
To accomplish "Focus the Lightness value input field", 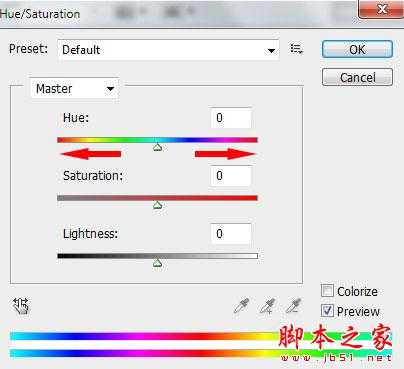I will point(231,234).
